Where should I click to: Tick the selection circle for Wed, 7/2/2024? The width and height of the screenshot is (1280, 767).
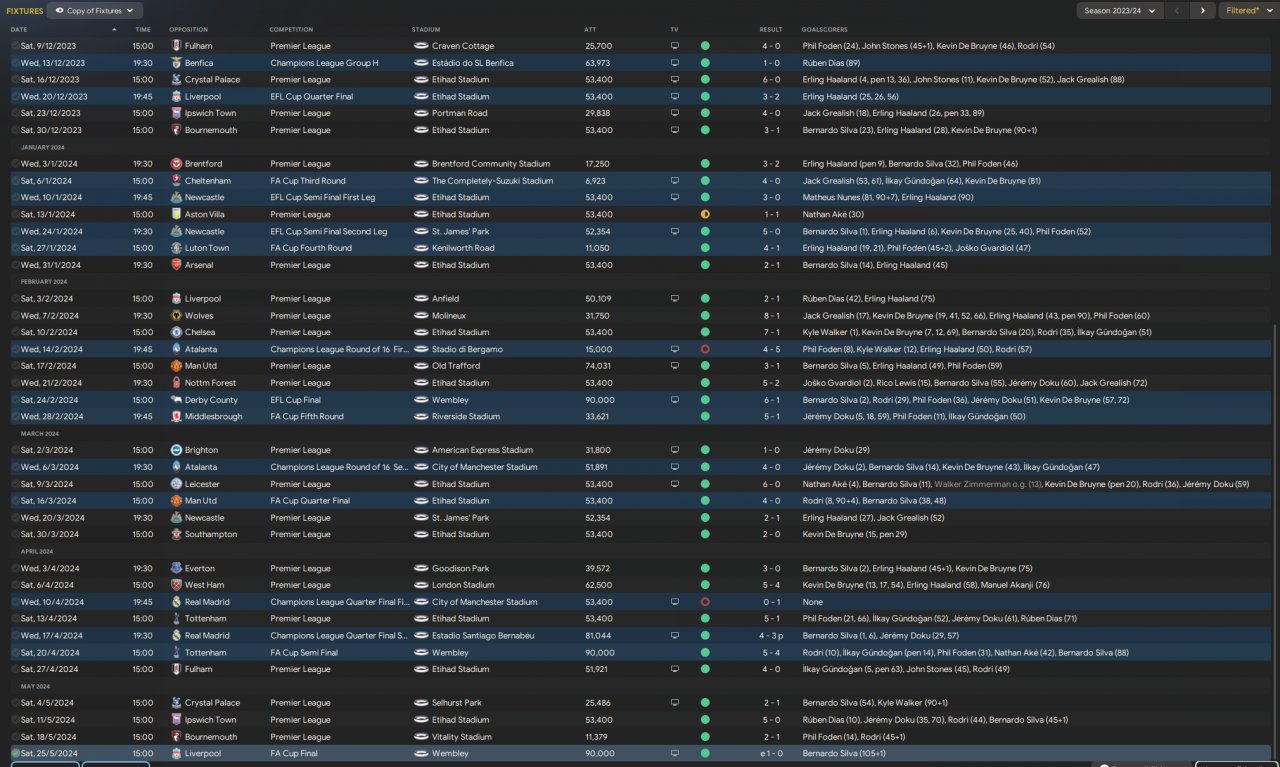15,316
